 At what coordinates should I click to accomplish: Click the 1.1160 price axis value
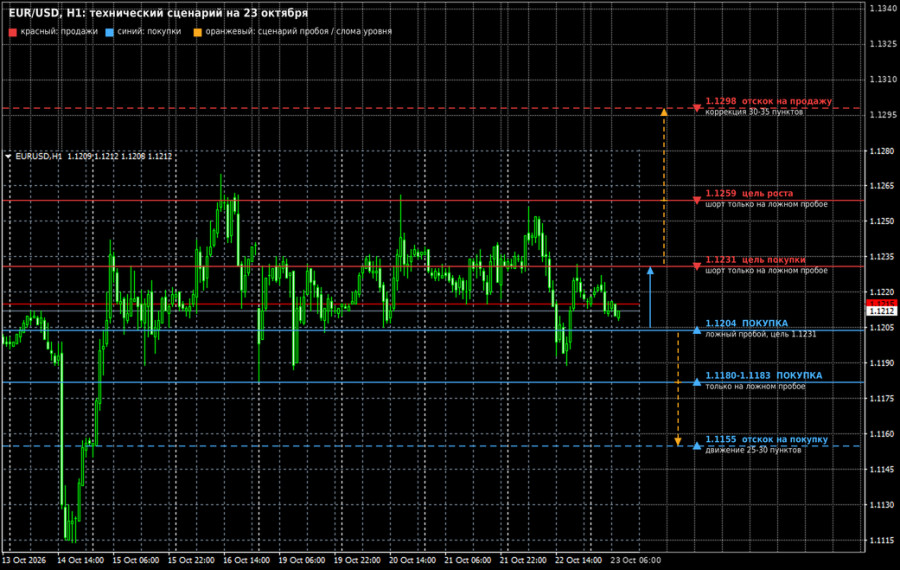point(883,434)
